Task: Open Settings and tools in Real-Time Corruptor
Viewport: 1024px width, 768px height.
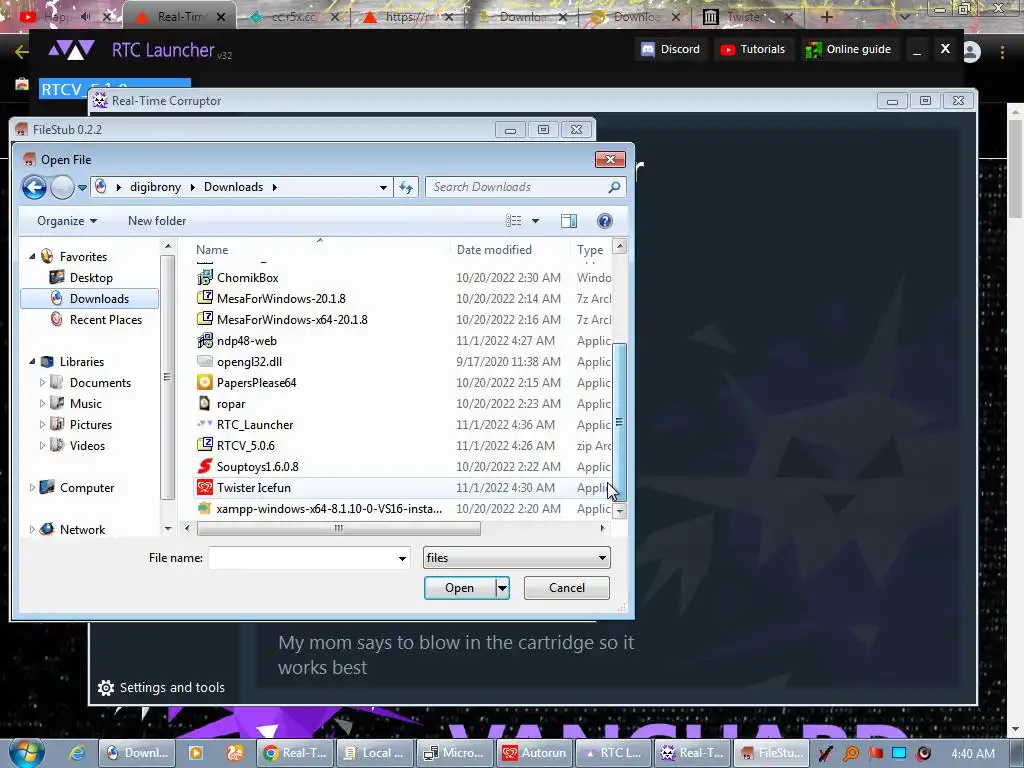Action: coord(161,687)
